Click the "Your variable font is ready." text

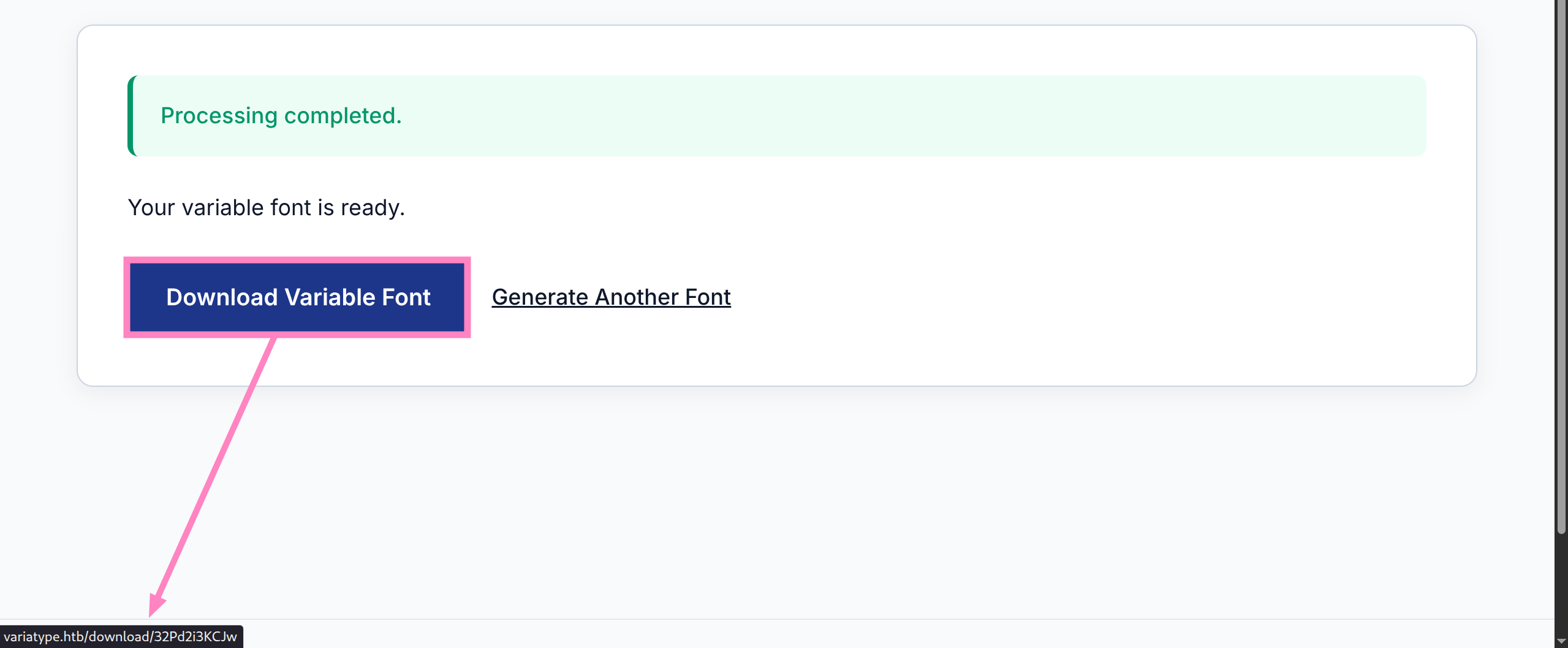(266, 208)
